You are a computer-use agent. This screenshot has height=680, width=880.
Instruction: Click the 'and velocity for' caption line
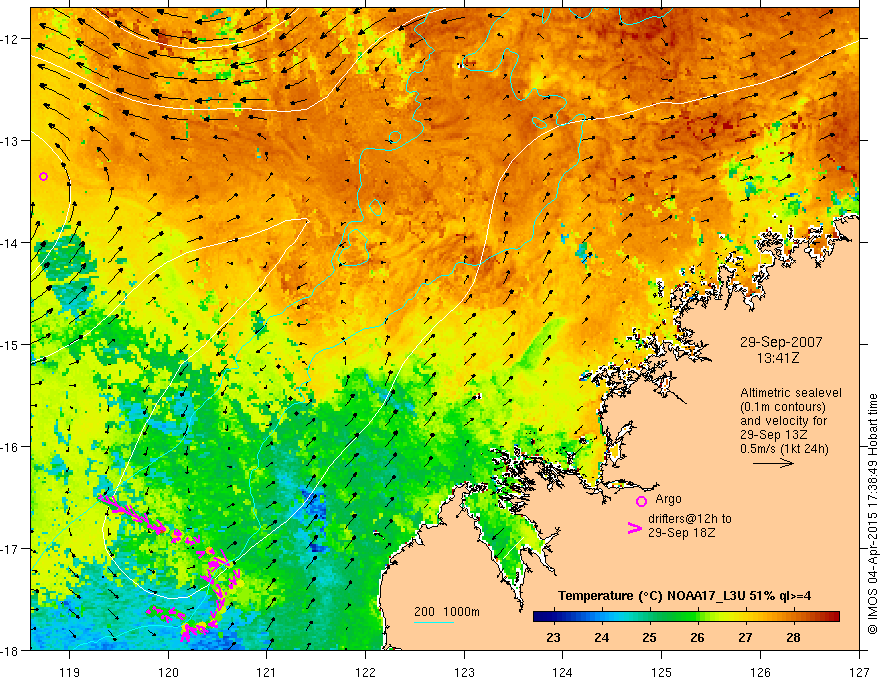click(x=783, y=421)
